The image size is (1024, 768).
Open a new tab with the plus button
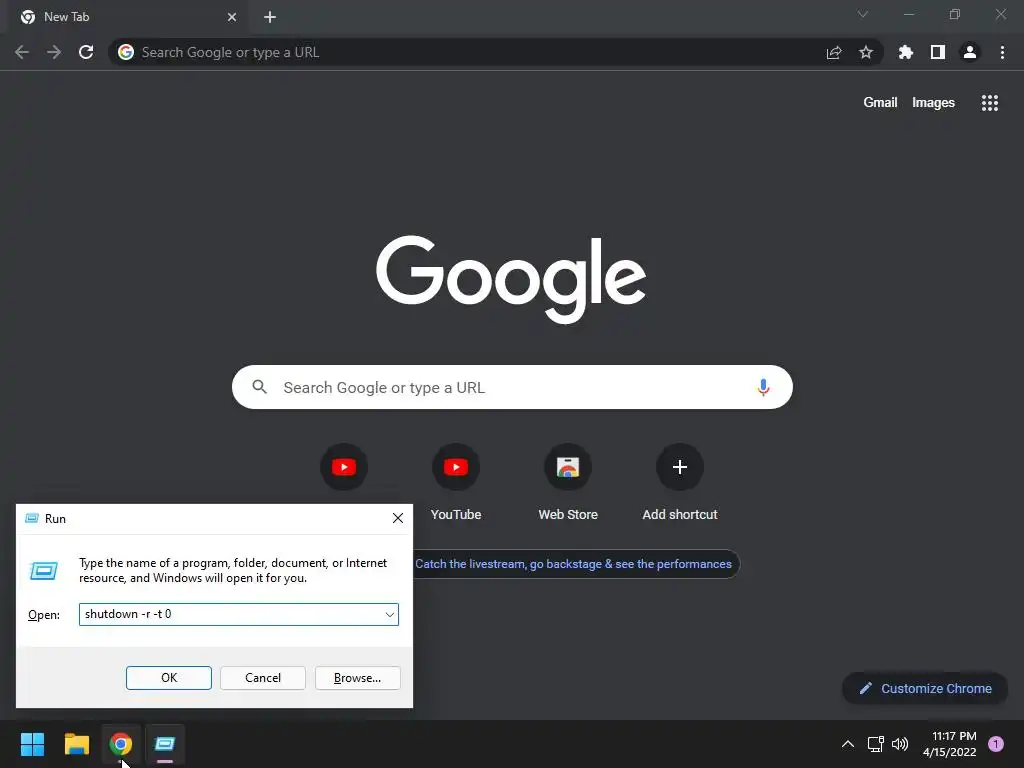coord(270,17)
